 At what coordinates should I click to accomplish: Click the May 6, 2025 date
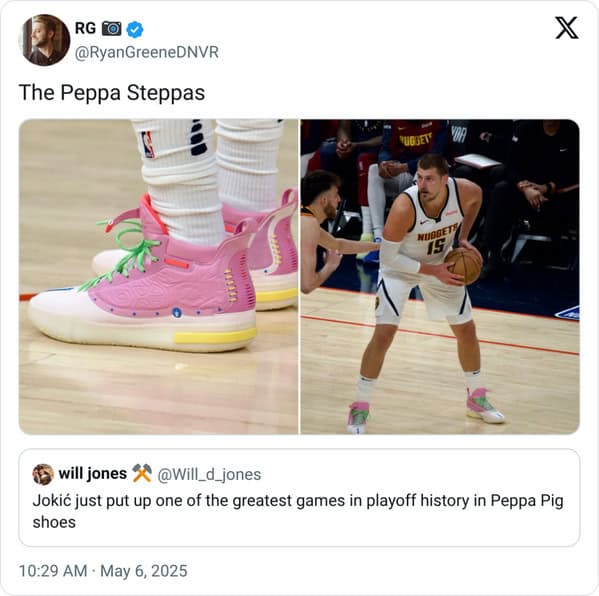(x=144, y=571)
